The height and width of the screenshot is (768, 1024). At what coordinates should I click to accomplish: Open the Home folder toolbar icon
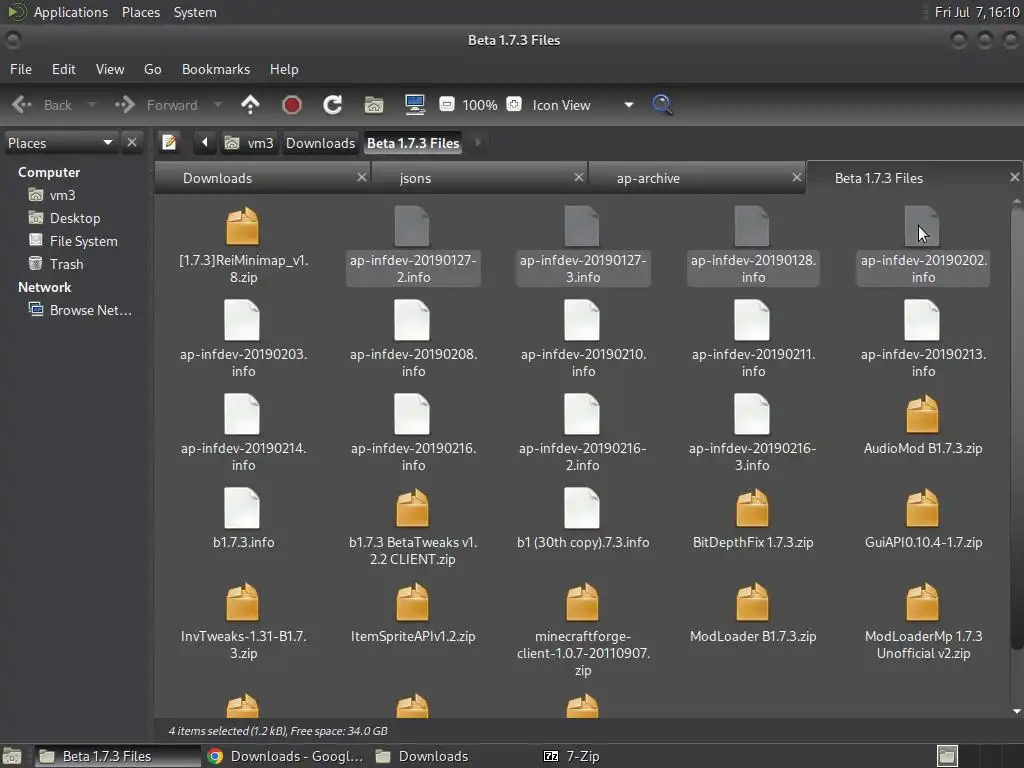[374, 104]
